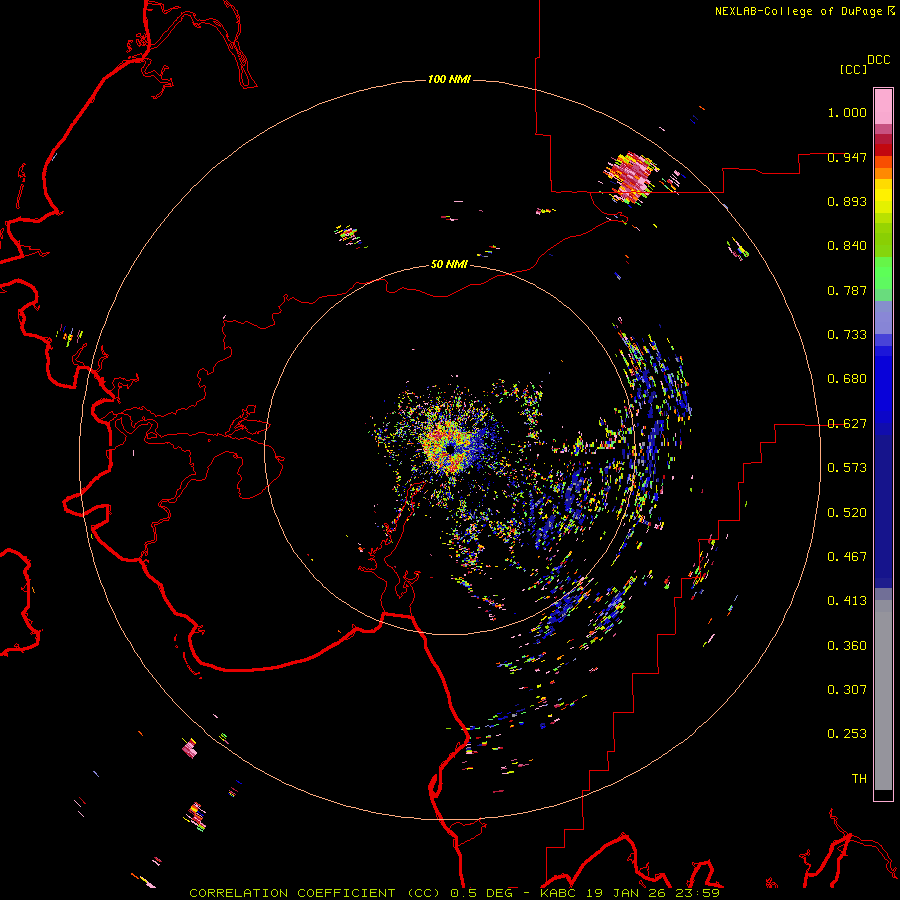
Task: Click the 23:59 timestamp in the caption
Action: [x=697, y=893]
